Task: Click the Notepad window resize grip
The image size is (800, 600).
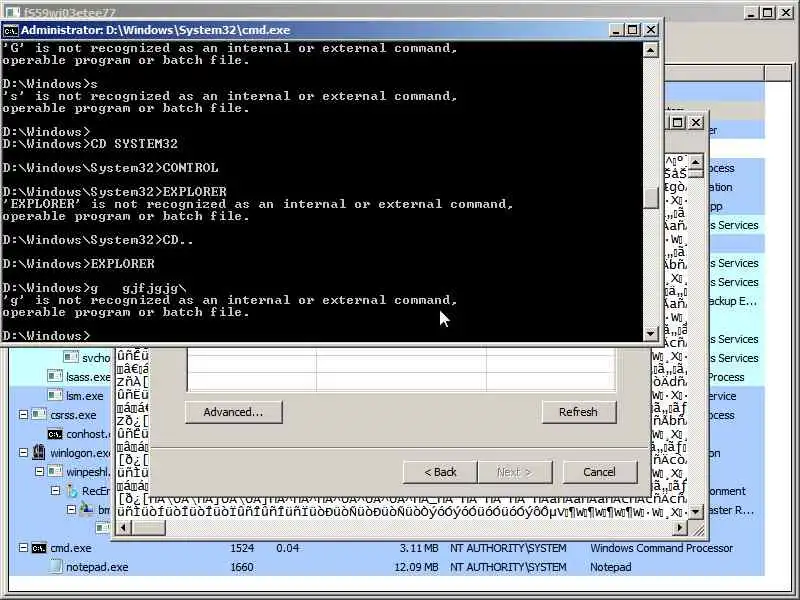Action: point(697,530)
